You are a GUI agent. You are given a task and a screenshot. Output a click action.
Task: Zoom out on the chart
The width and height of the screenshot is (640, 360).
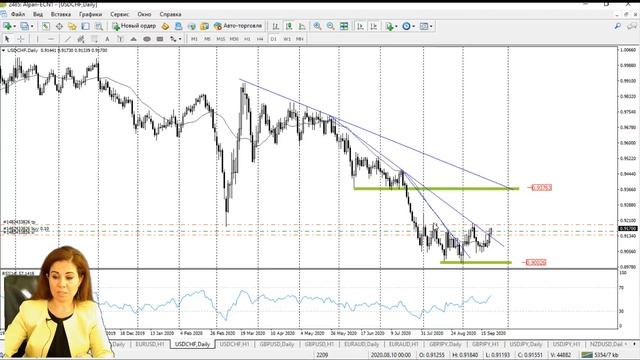point(330,26)
